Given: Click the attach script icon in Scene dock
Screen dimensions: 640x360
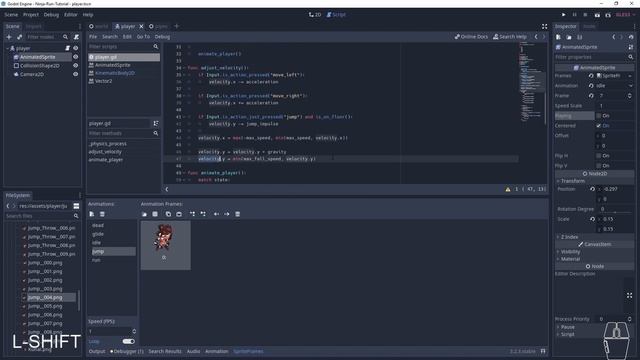Looking at the screenshot, I should click(76, 37).
